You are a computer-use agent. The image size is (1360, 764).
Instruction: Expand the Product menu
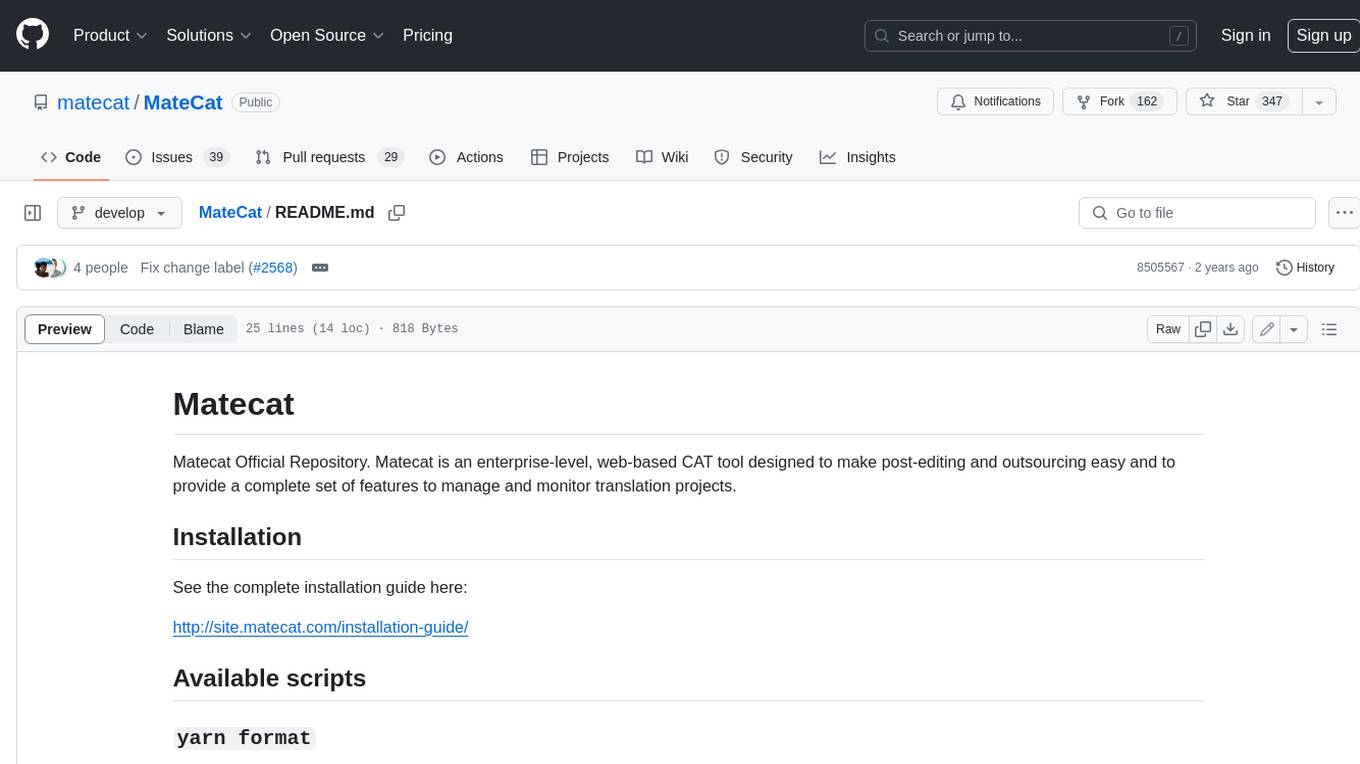point(111,35)
